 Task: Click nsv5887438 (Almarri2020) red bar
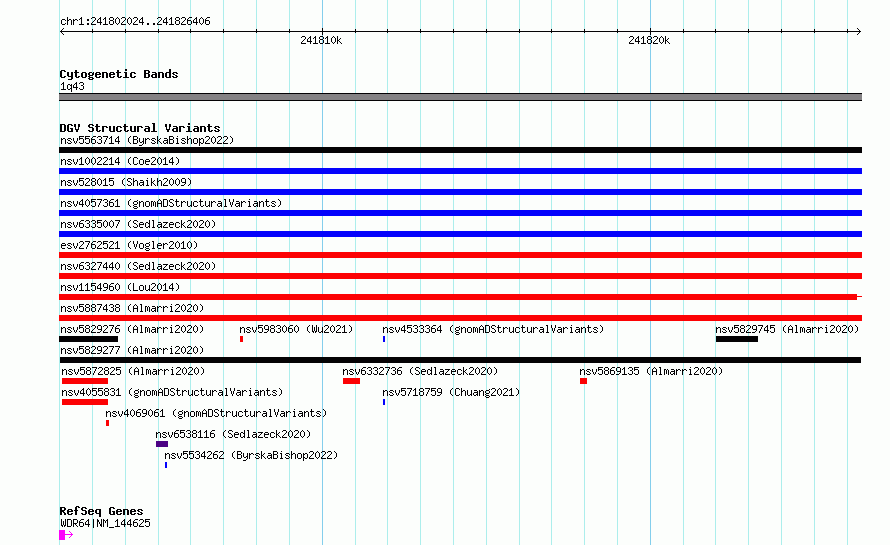[460, 318]
